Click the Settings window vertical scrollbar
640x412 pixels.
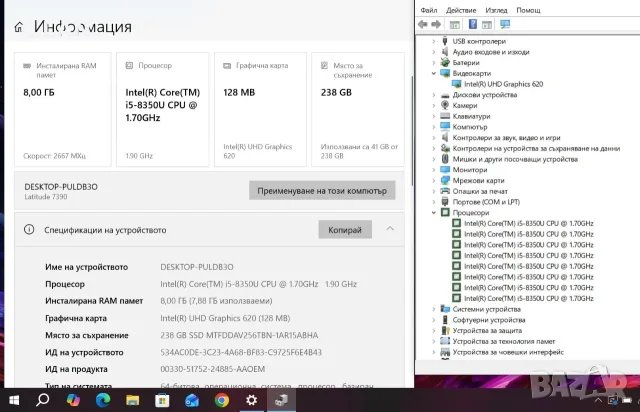412,131
